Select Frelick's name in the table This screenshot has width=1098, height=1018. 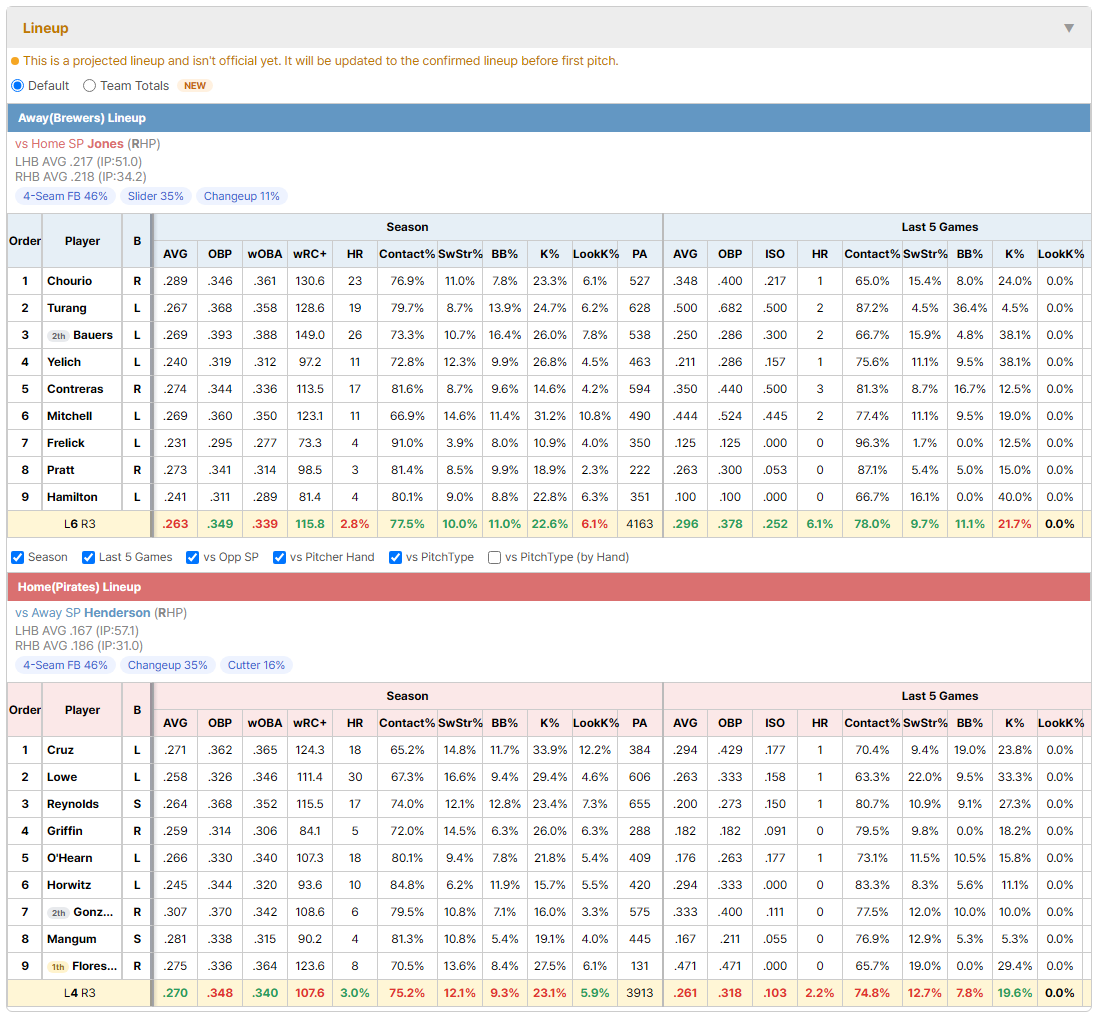tap(66, 443)
